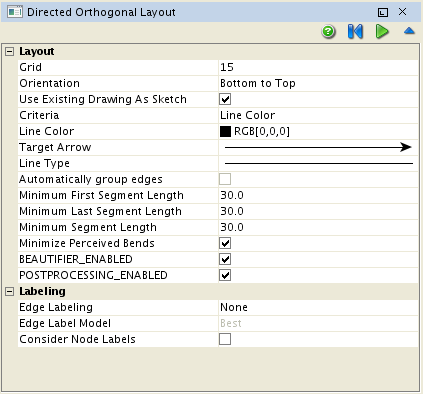
Task: Select the BEAUTIFIER_ENABLED property label
Action: pyautogui.click(x=76, y=259)
